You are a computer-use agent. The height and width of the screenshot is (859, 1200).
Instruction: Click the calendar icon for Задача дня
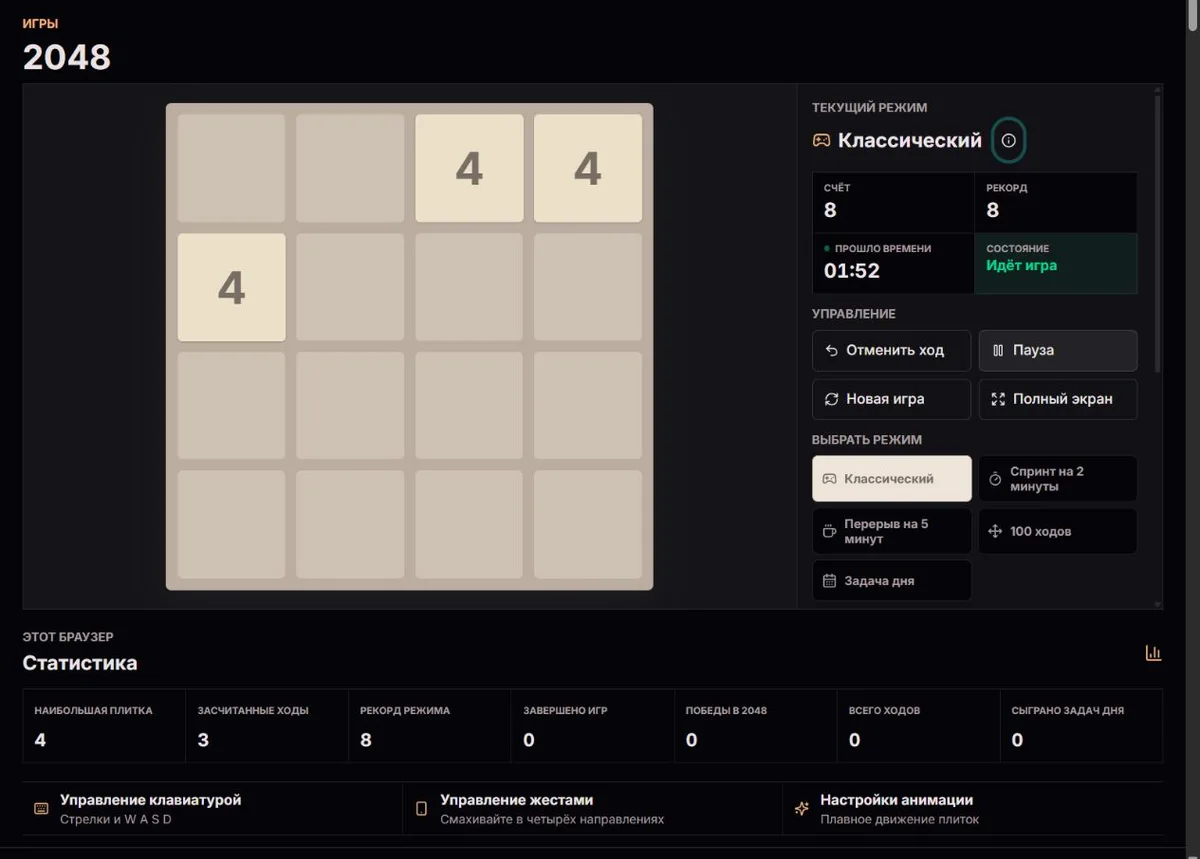point(829,581)
